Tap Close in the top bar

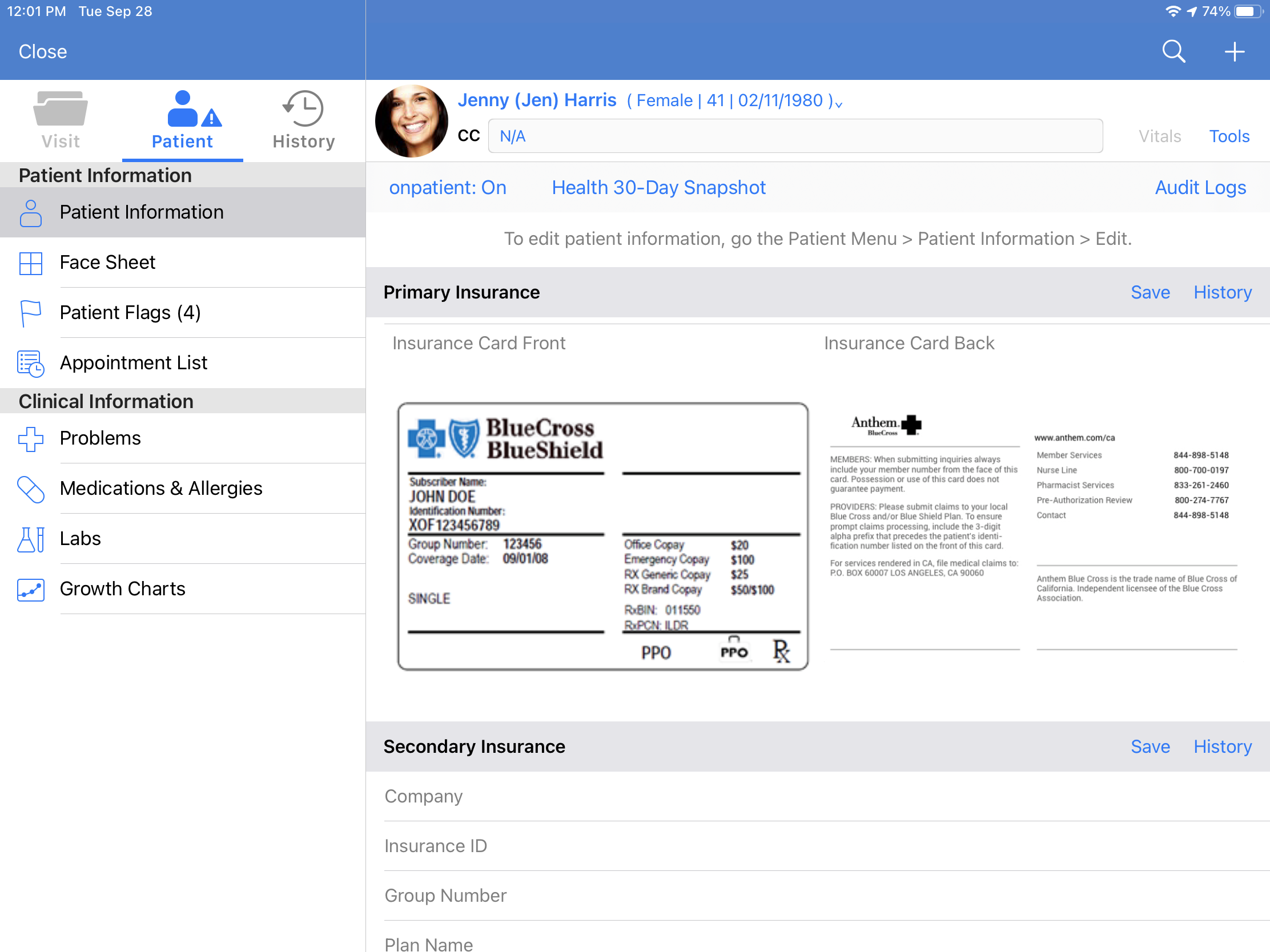click(43, 51)
